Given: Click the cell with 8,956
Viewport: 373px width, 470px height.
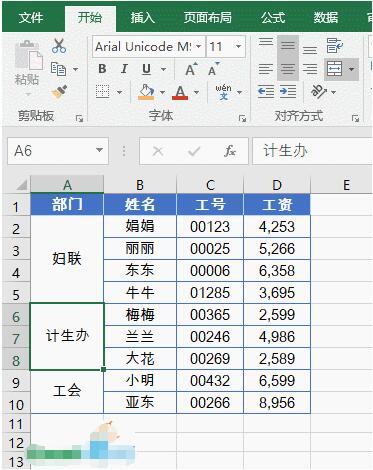Looking at the screenshot, I should [277, 402].
